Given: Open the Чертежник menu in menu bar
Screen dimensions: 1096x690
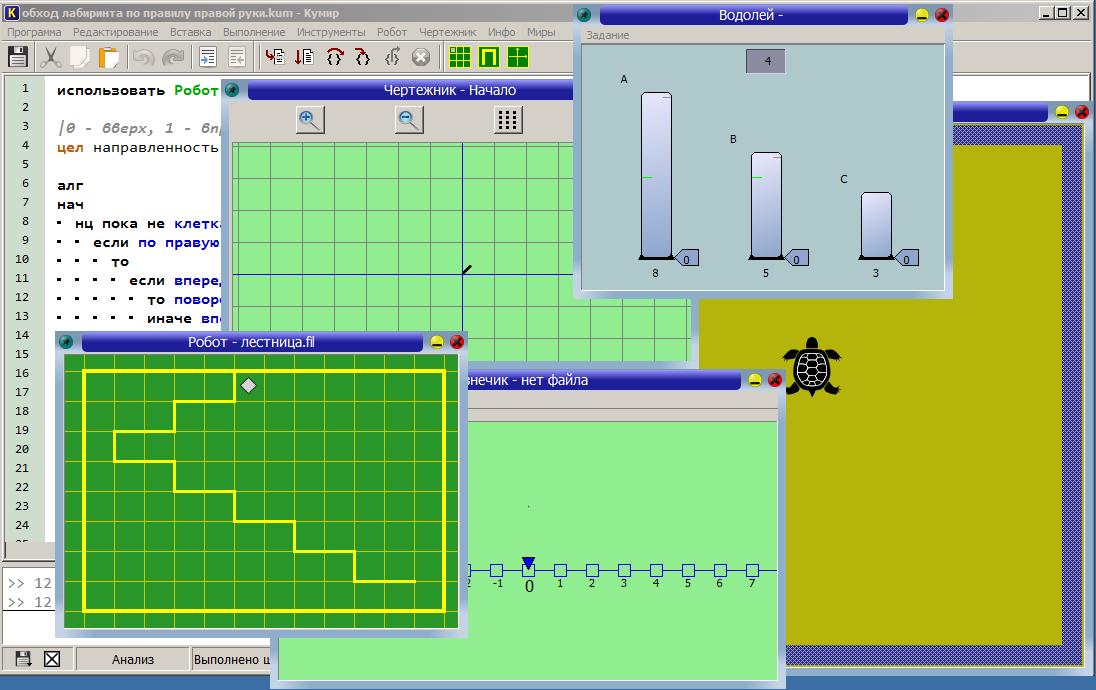Looking at the screenshot, I should point(447,32).
